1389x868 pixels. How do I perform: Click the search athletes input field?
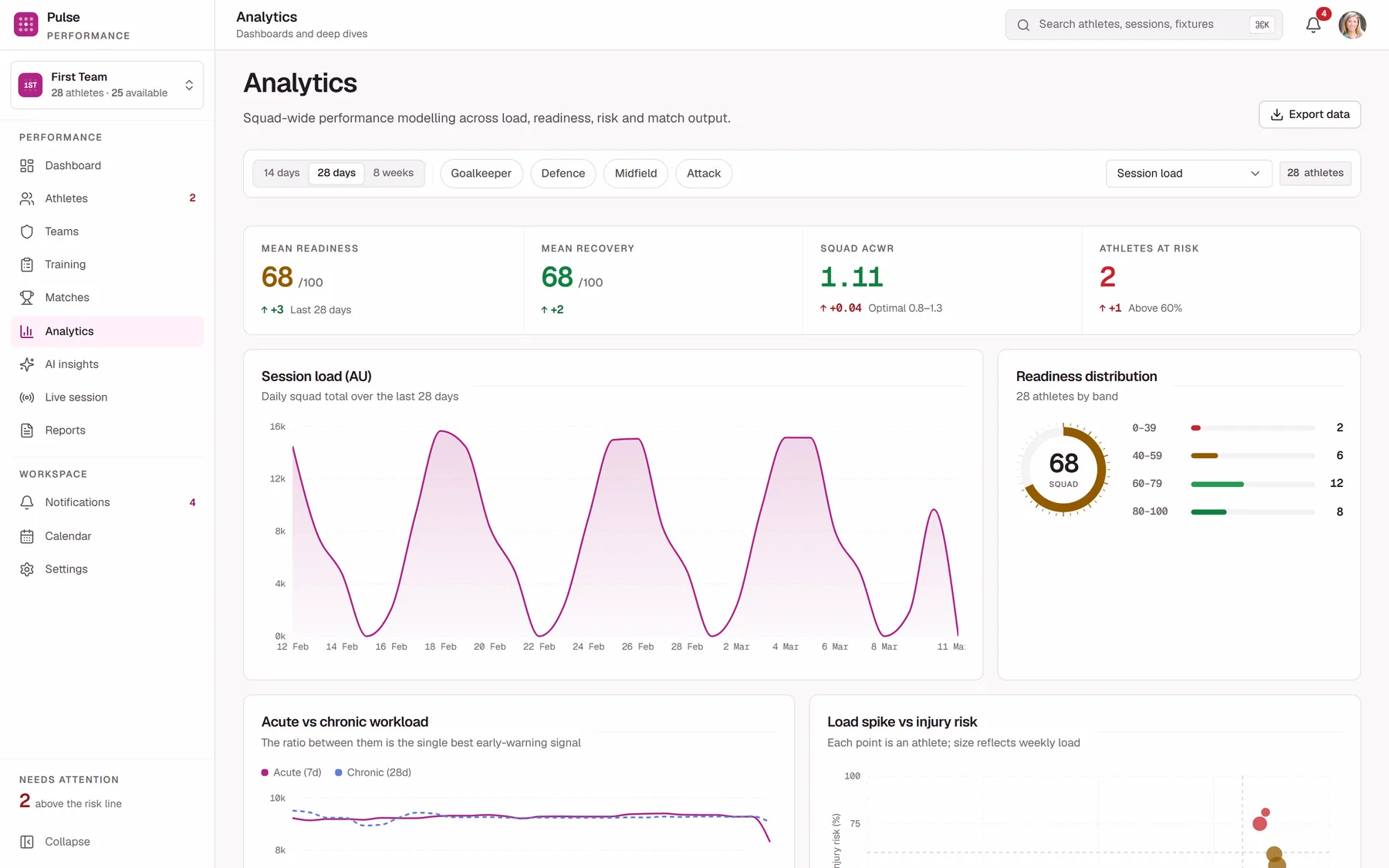(1144, 25)
